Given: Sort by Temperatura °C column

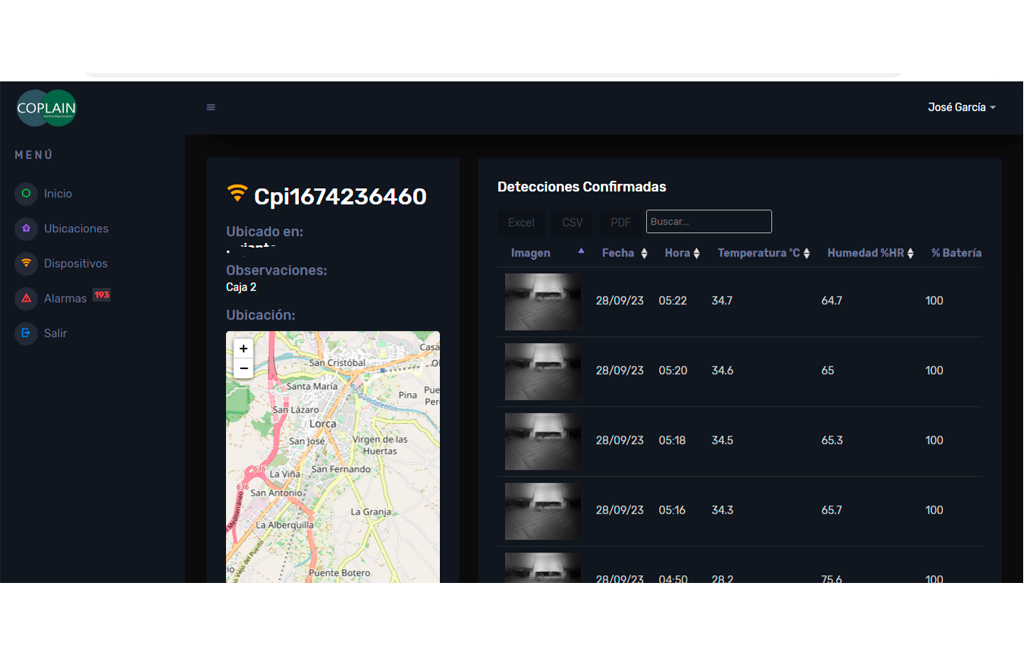Looking at the screenshot, I should click(x=763, y=253).
